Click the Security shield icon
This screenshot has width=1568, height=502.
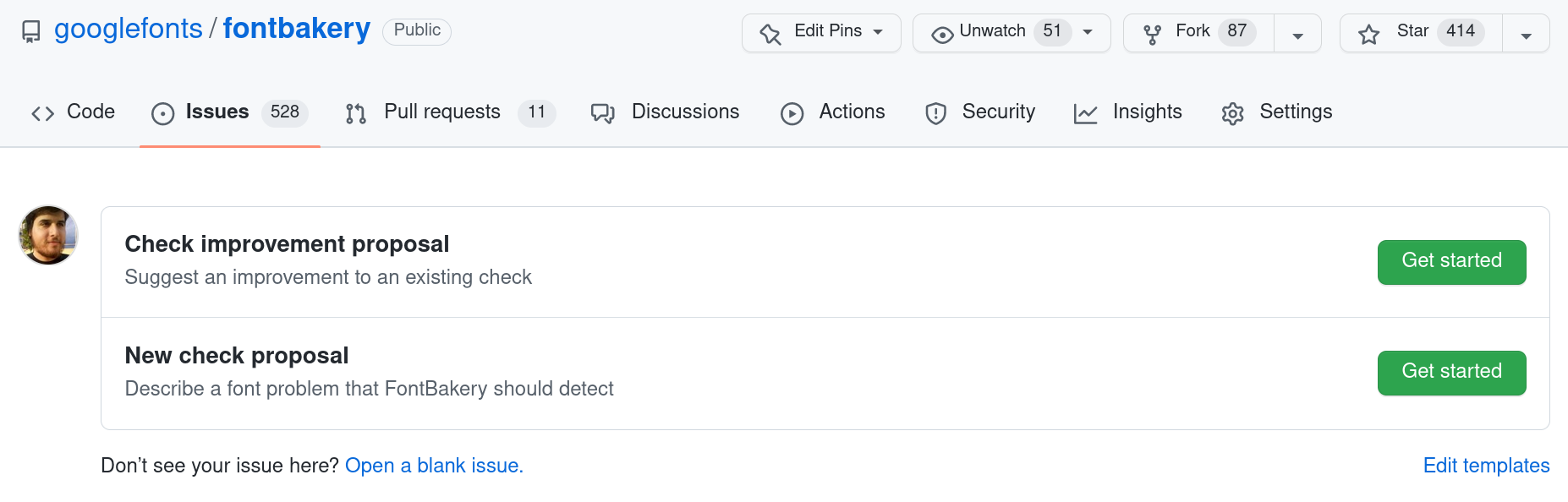click(x=935, y=113)
